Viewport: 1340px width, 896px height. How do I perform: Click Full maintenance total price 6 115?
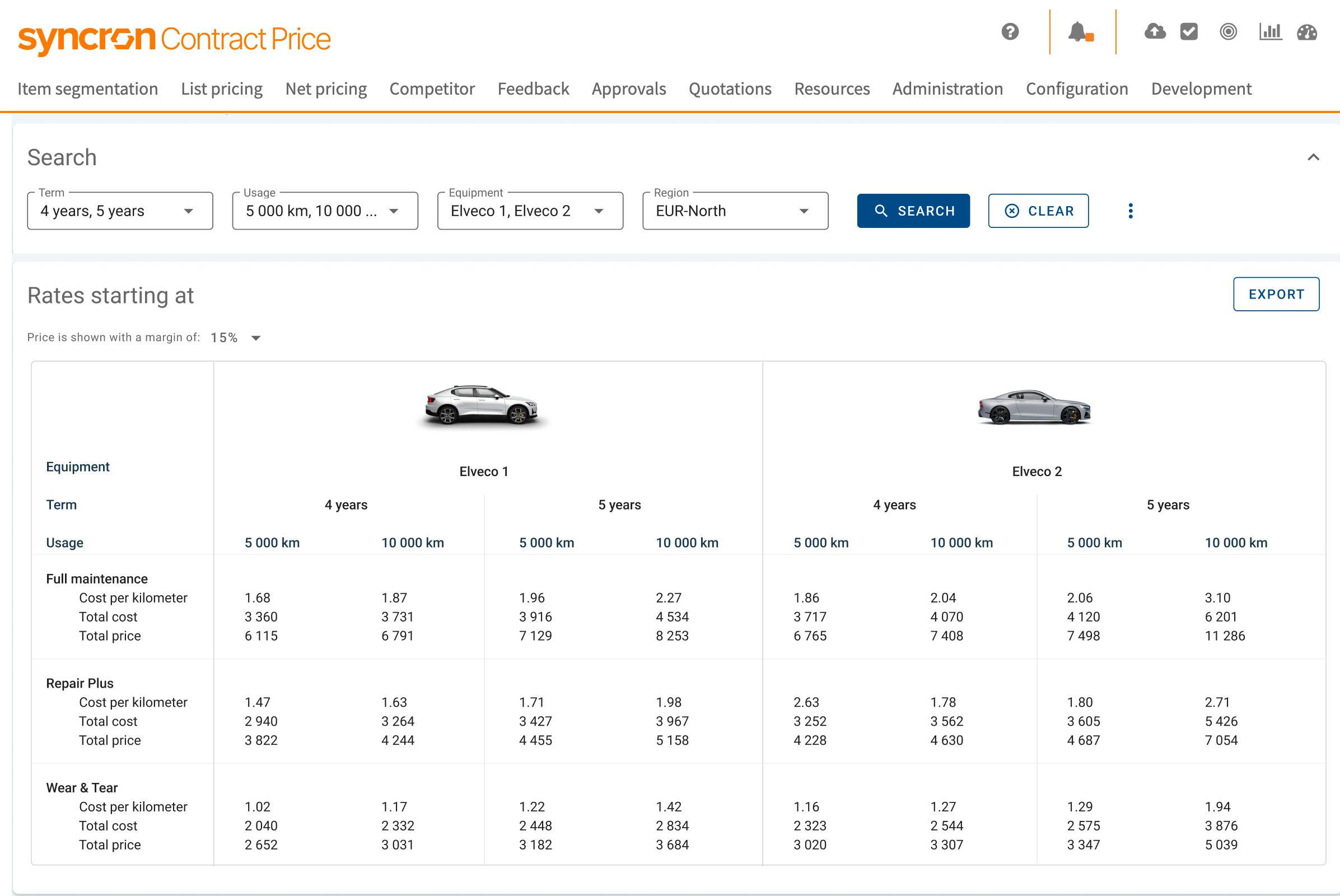[261, 636]
